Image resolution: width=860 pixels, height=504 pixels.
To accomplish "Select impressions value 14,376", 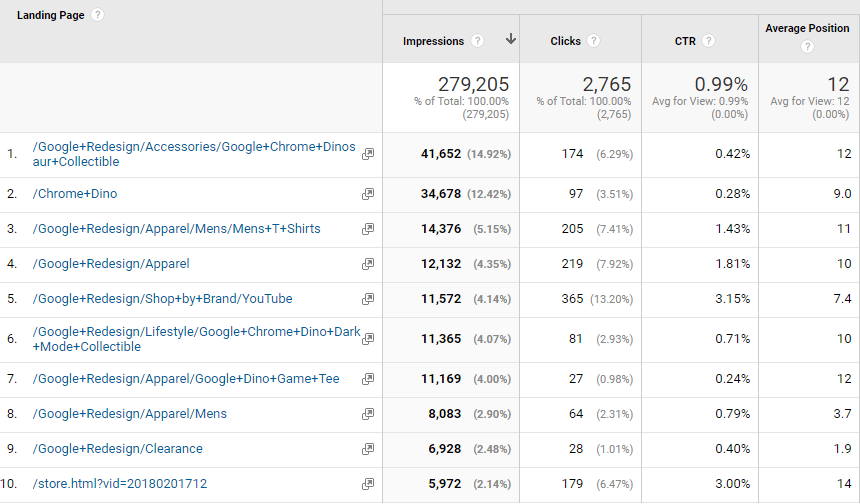I will (441, 229).
